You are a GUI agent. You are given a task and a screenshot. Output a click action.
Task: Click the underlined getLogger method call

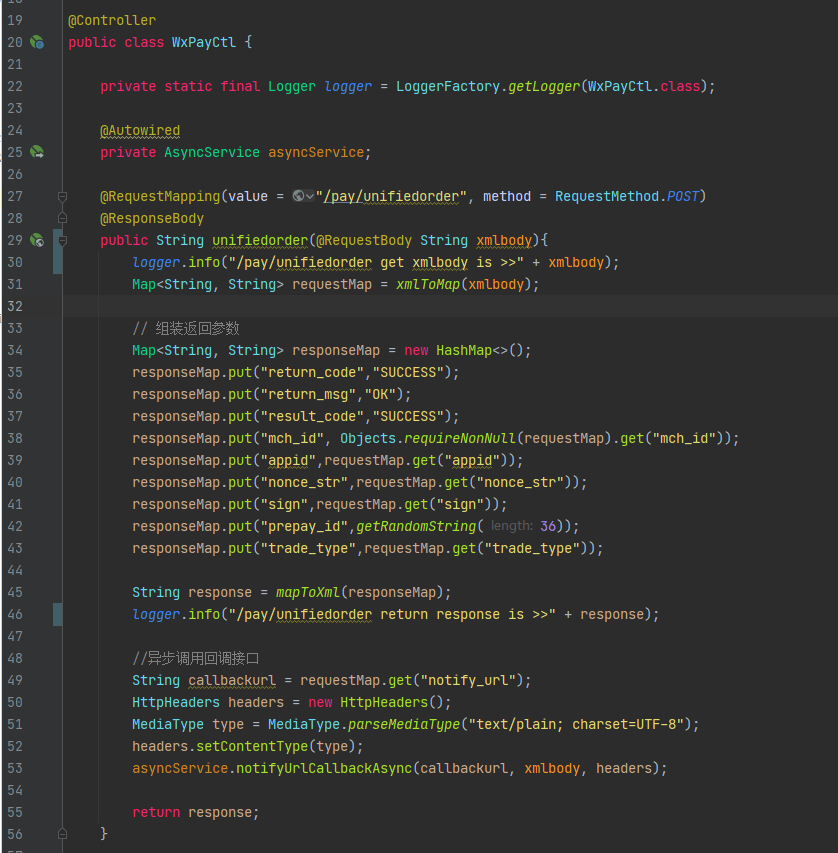click(543, 86)
